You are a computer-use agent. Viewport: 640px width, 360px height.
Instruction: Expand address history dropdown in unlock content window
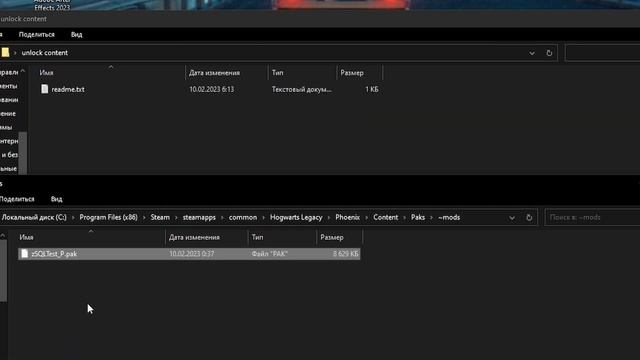pyautogui.click(x=532, y=53)
